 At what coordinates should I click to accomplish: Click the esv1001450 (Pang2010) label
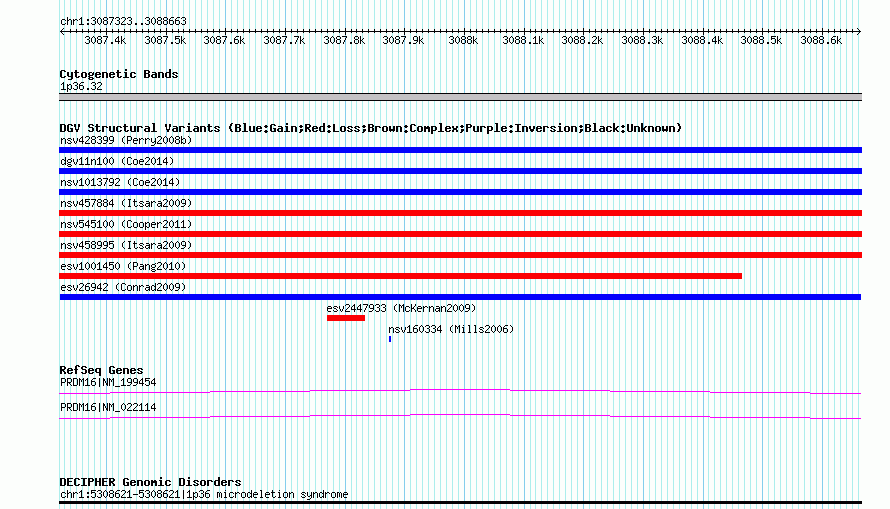[x=123, y=266]
